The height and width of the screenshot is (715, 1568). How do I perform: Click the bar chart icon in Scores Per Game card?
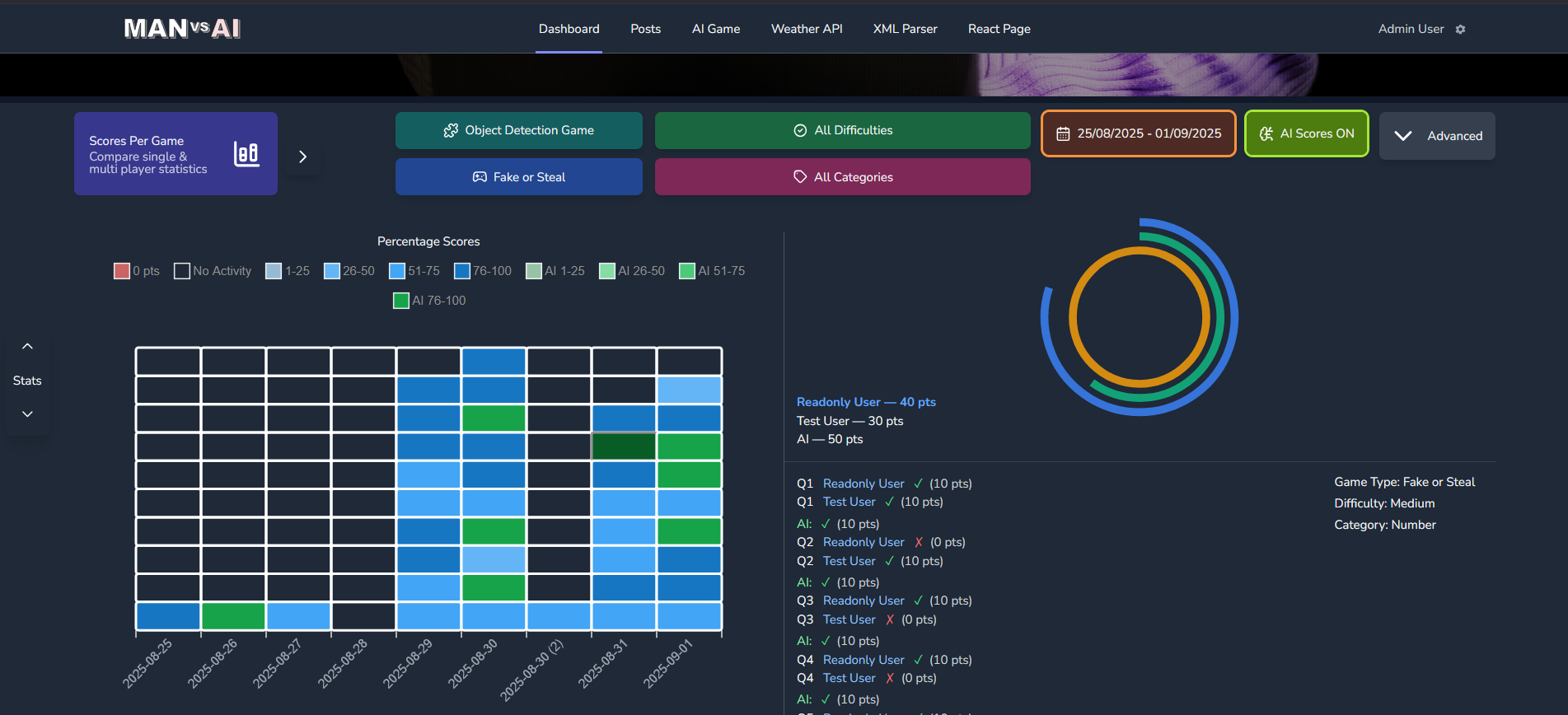tap(246, 154)
